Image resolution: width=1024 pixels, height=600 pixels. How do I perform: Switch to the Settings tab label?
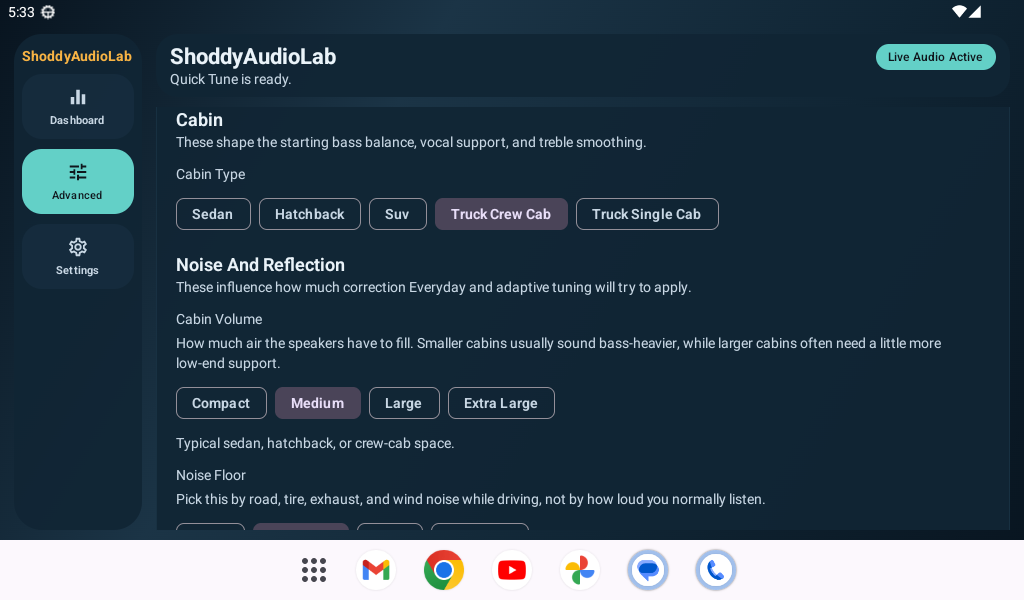pyautogui.click(x=77, y=270)
